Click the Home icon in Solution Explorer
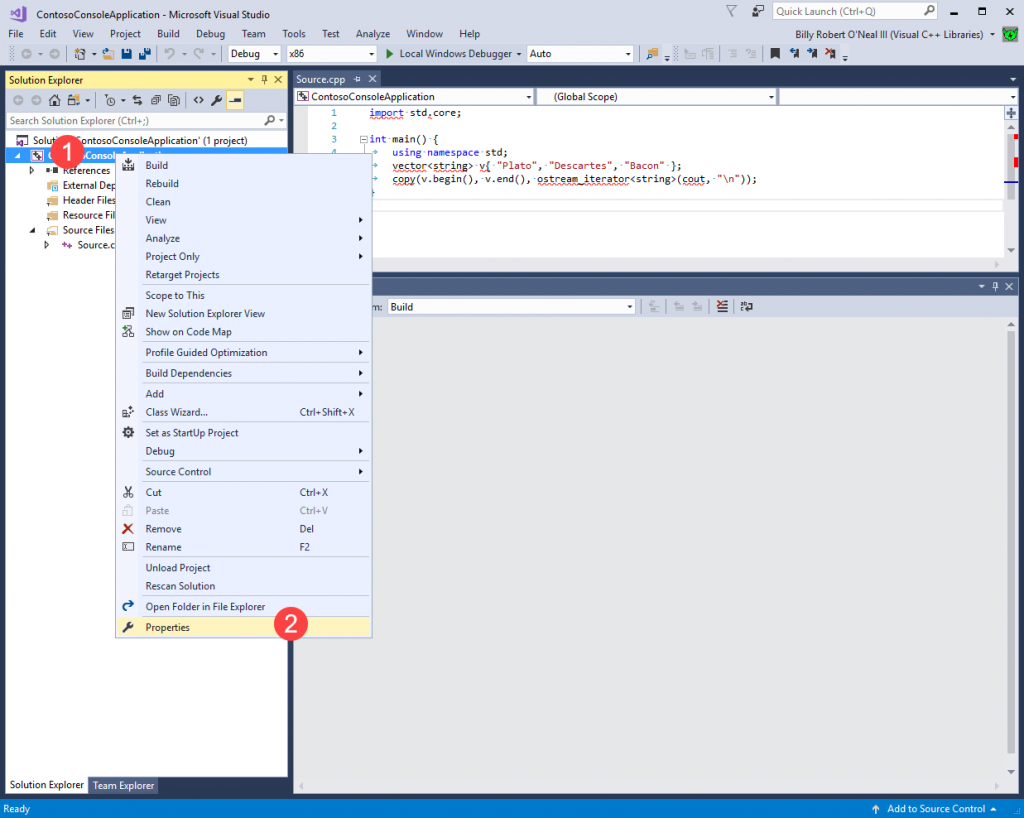Viewport: 1024px width, 818px height. [x=54, y=100]
